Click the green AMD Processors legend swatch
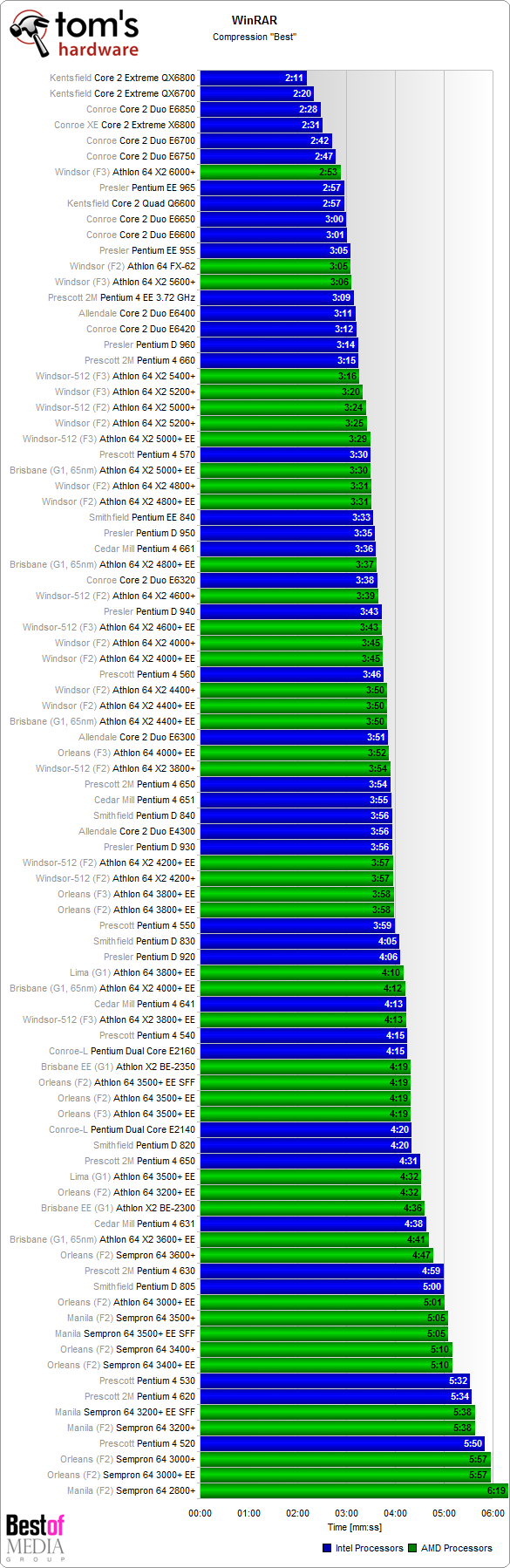This screenshot has height=1568, width=510. [x=412, y=1548]
